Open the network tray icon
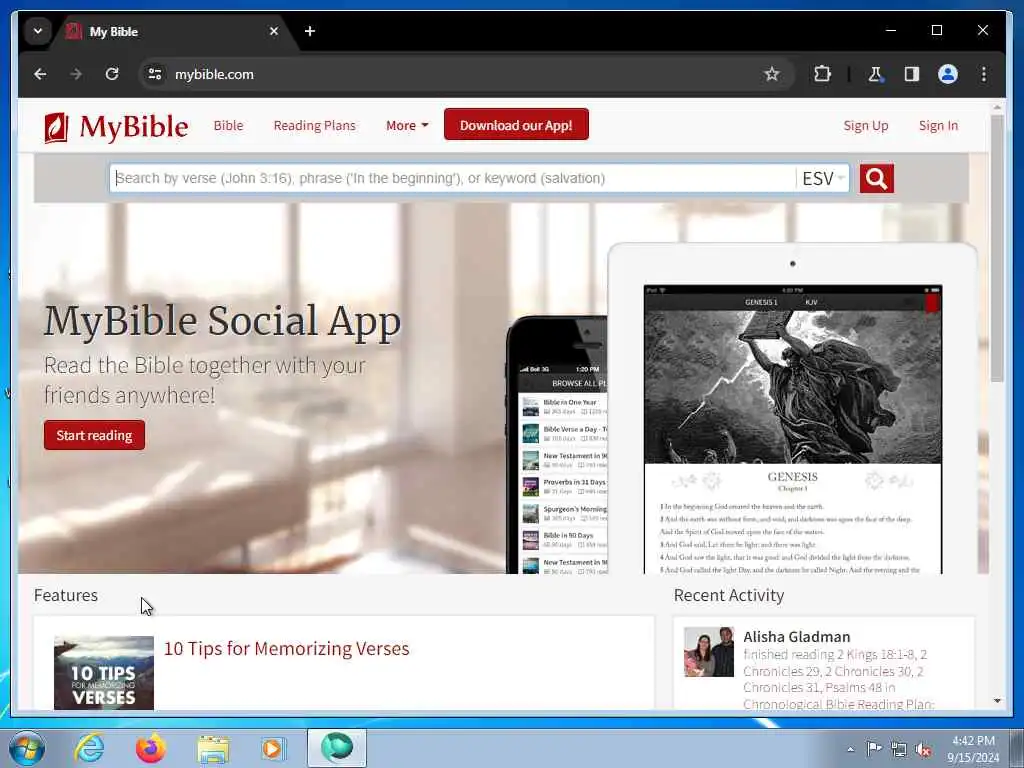 click(x=899, y=750)
